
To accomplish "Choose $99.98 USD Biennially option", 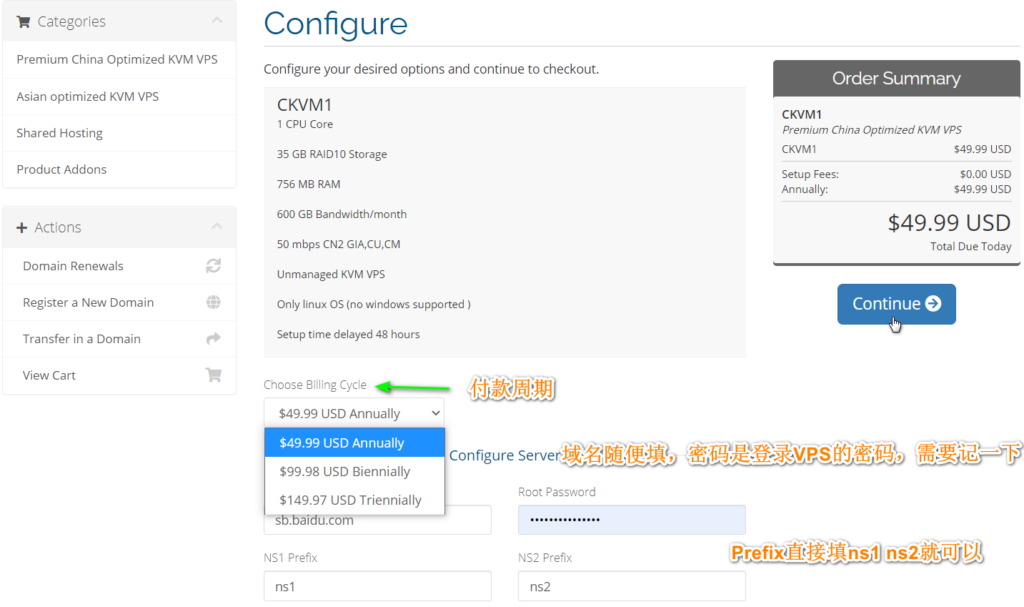I will (x=355, y=471).
